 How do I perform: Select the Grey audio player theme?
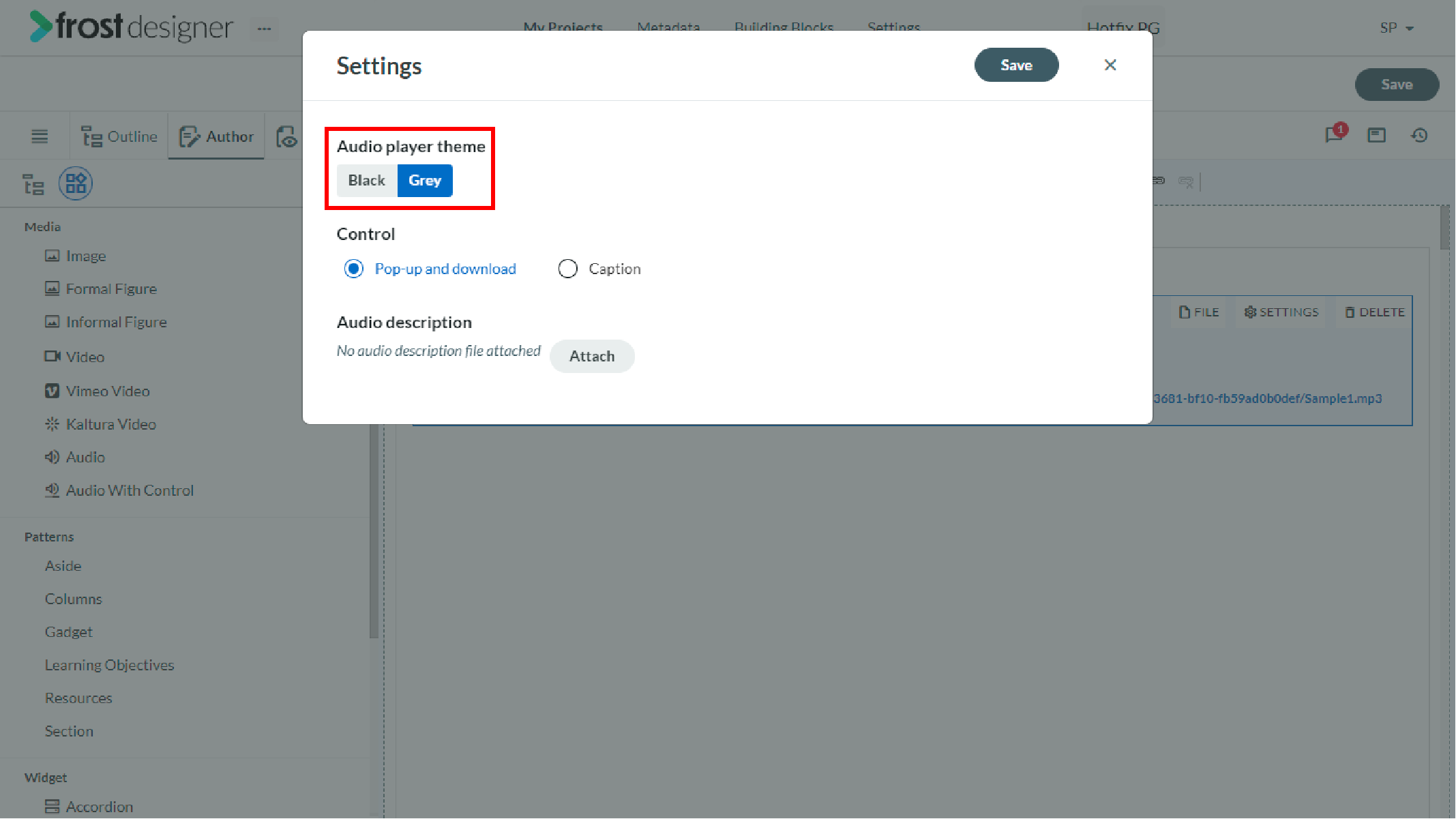(x=425, y=181)
